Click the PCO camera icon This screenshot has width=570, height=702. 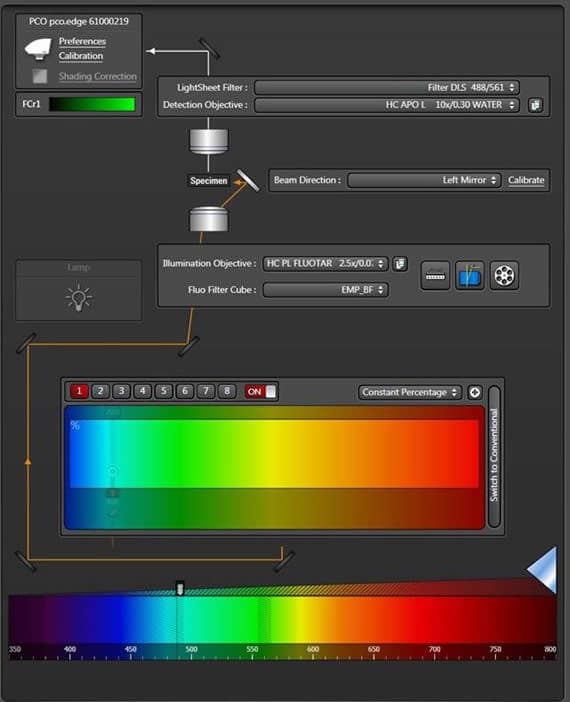pos(38,49)
